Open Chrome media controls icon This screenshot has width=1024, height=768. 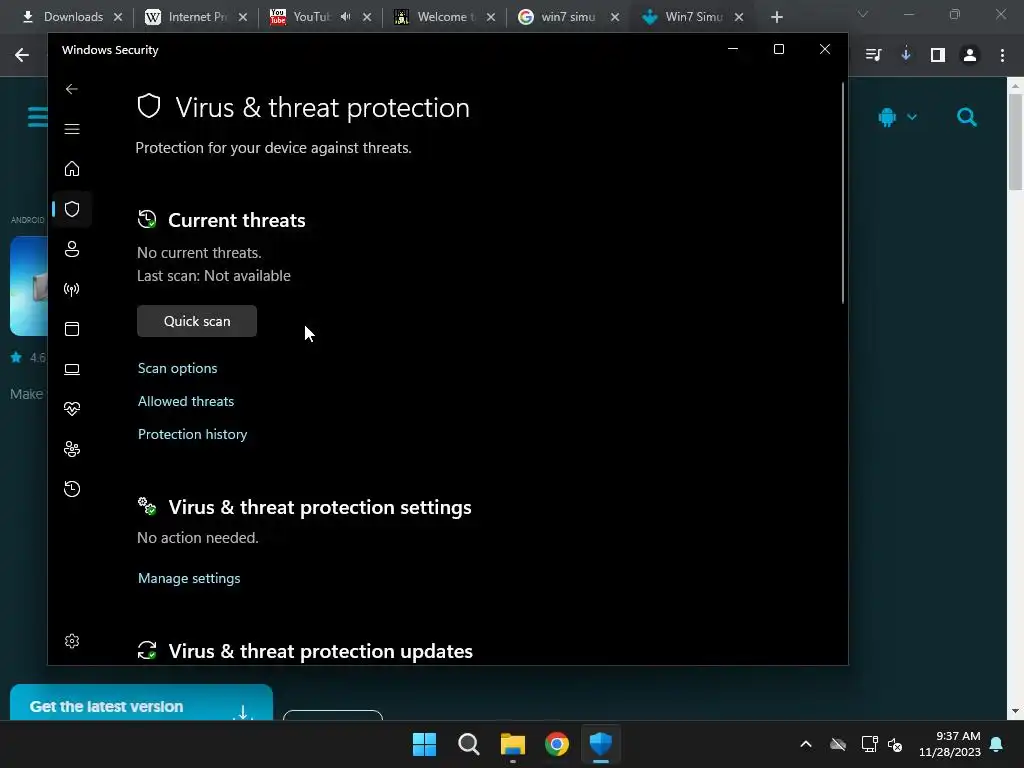(873, 55)
